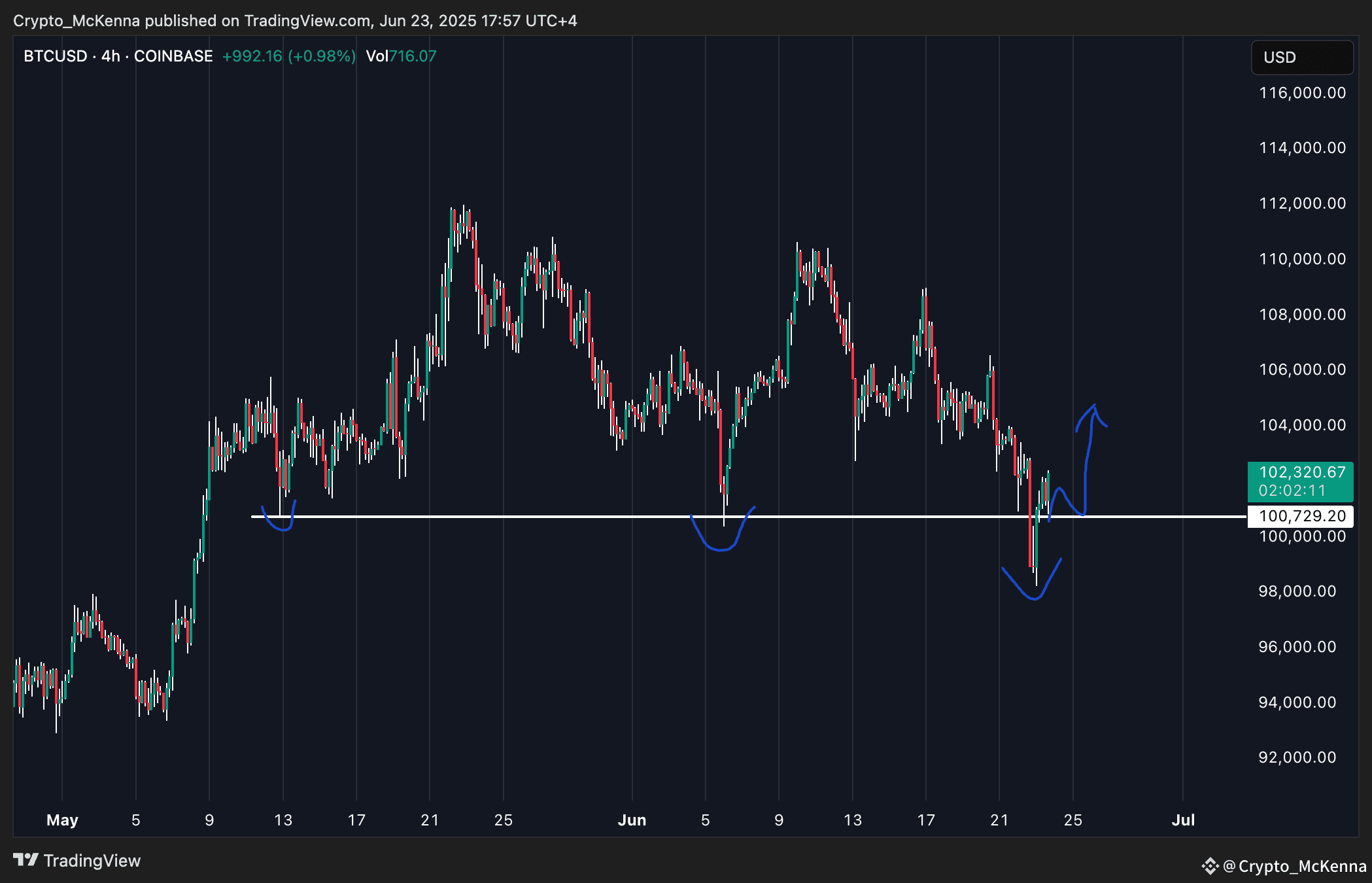Click the 106,000.00 price axis label
The height and width of the screenshot is (883, 1372).
click(x=1302, y=370)
